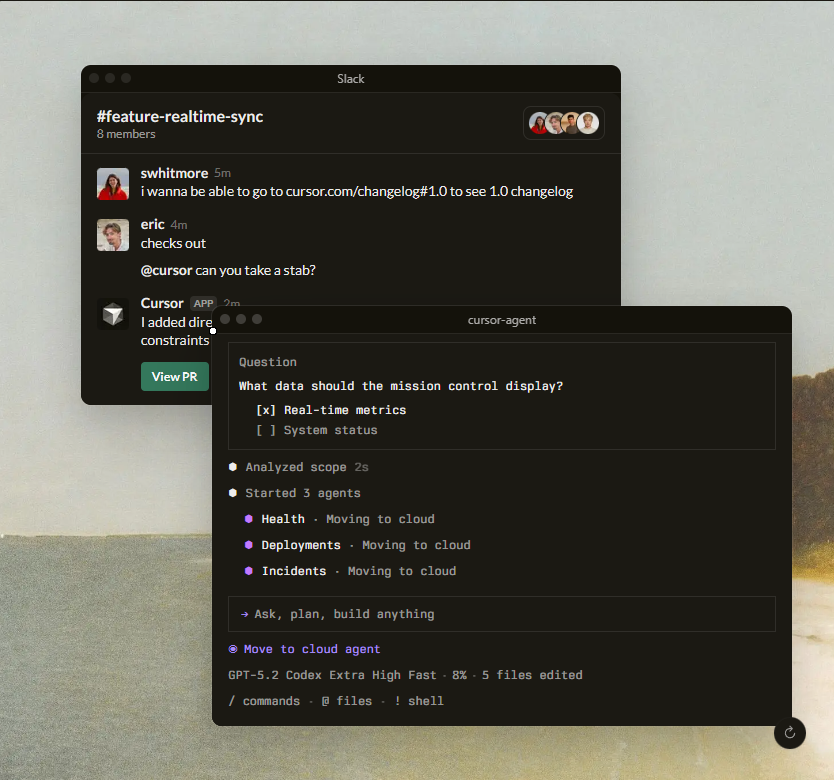Click the ! shell hint
Image resolution: width=834 pixels, height=780 pixels.
(x=419, y=701)
